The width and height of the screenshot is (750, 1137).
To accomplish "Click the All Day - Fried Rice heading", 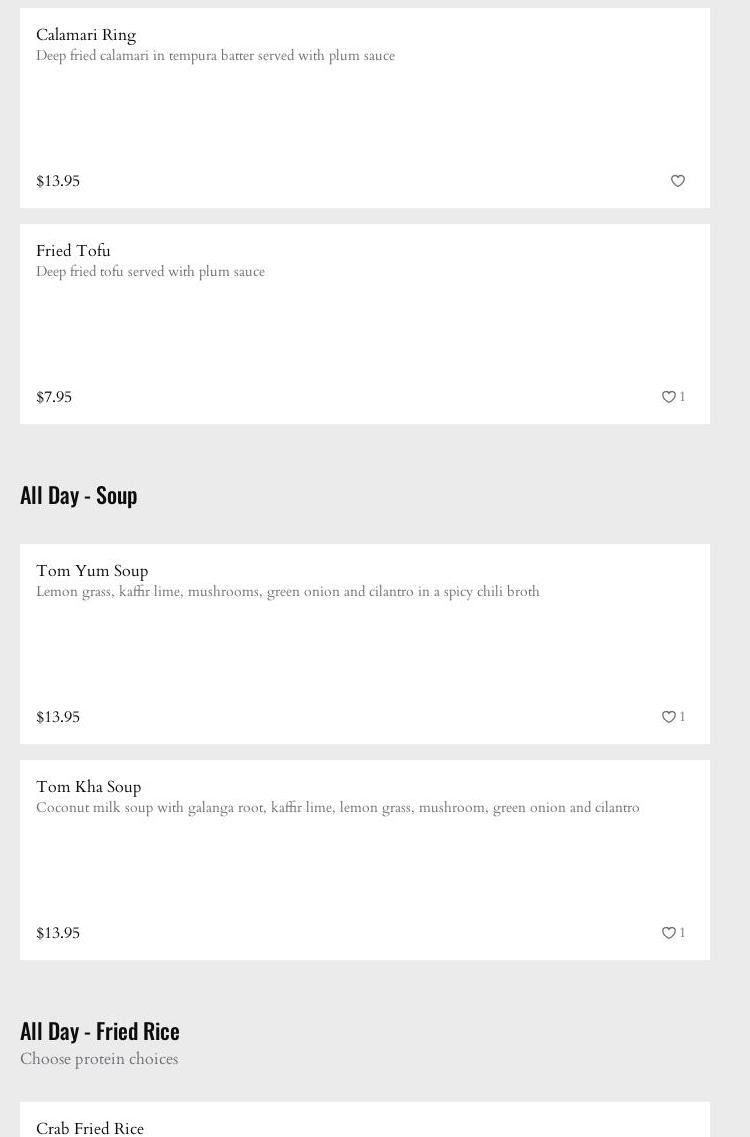I will pyautogui.click(x=100, y=1031).
